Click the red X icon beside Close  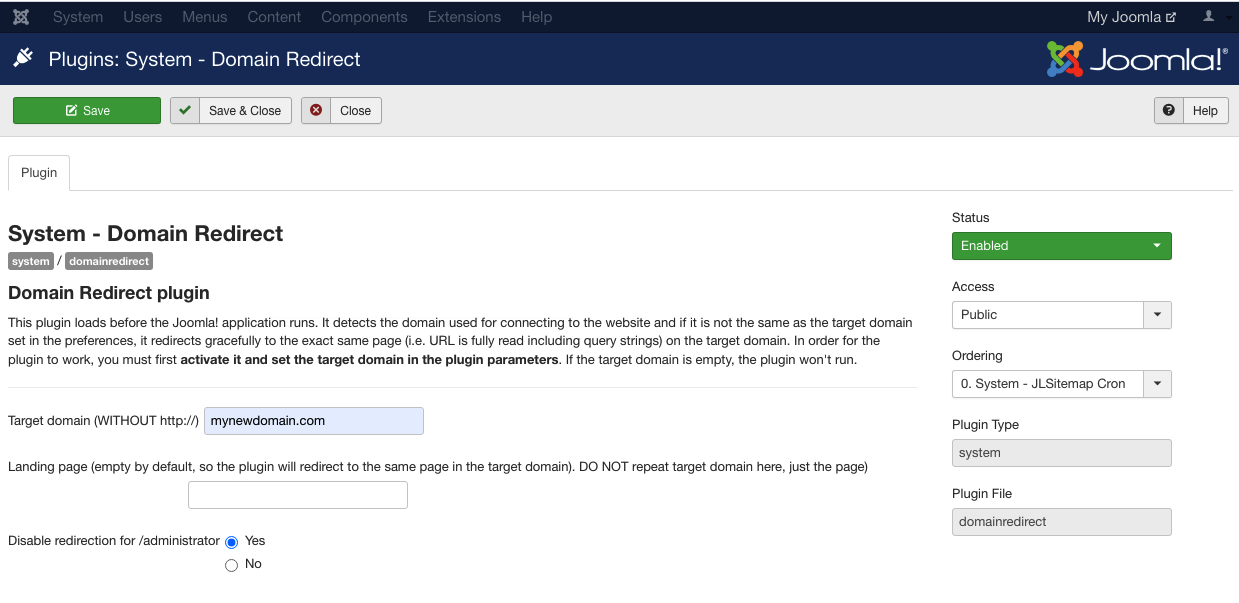317,111
